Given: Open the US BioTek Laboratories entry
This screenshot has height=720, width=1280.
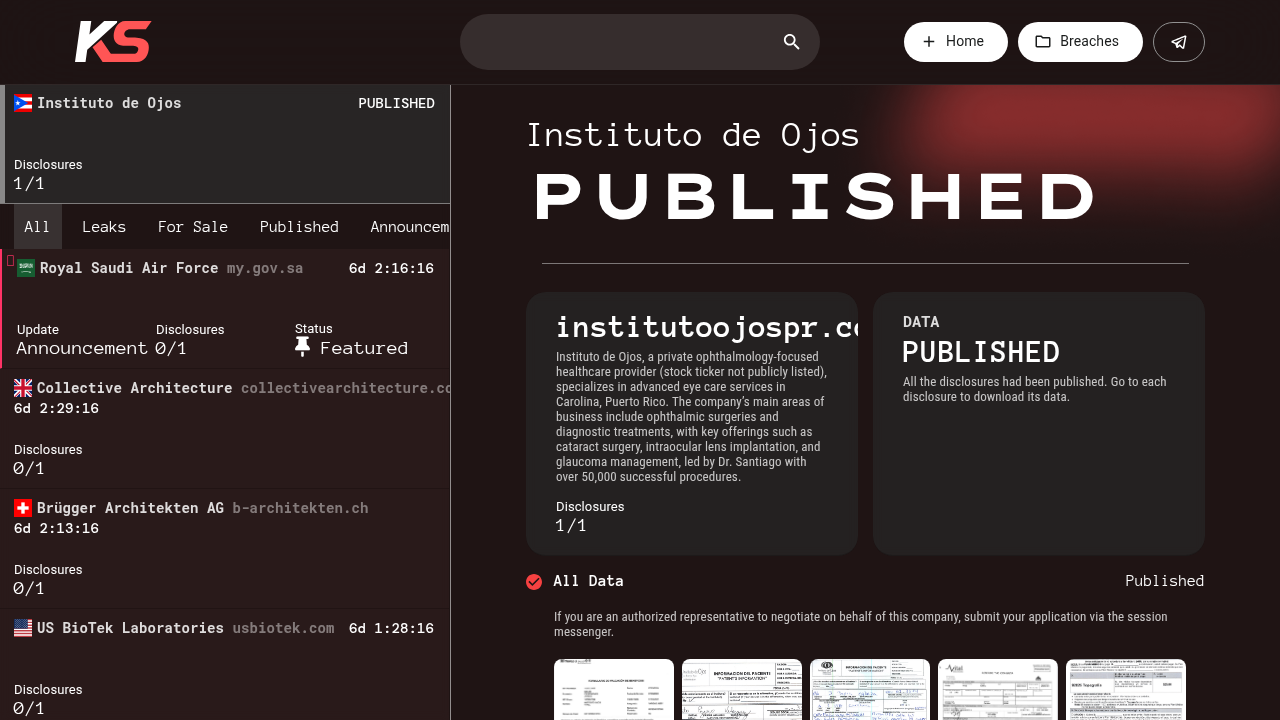Looking at the screenshot, I should pos(225,665).
